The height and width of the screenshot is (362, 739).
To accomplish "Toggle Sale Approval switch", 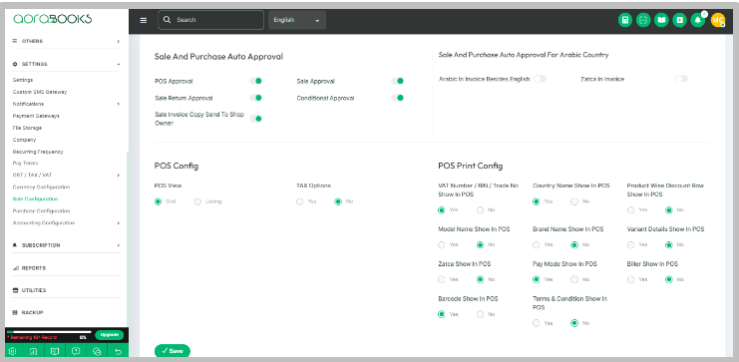I will point(397,81).
